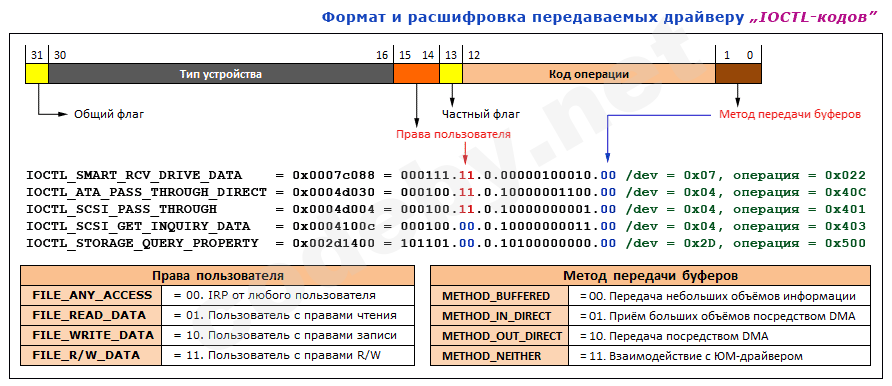The width and height of the screenshot is (892, 386).
Task: Click the FILE_READ_DATA cell
Action: tap(92, 316)
